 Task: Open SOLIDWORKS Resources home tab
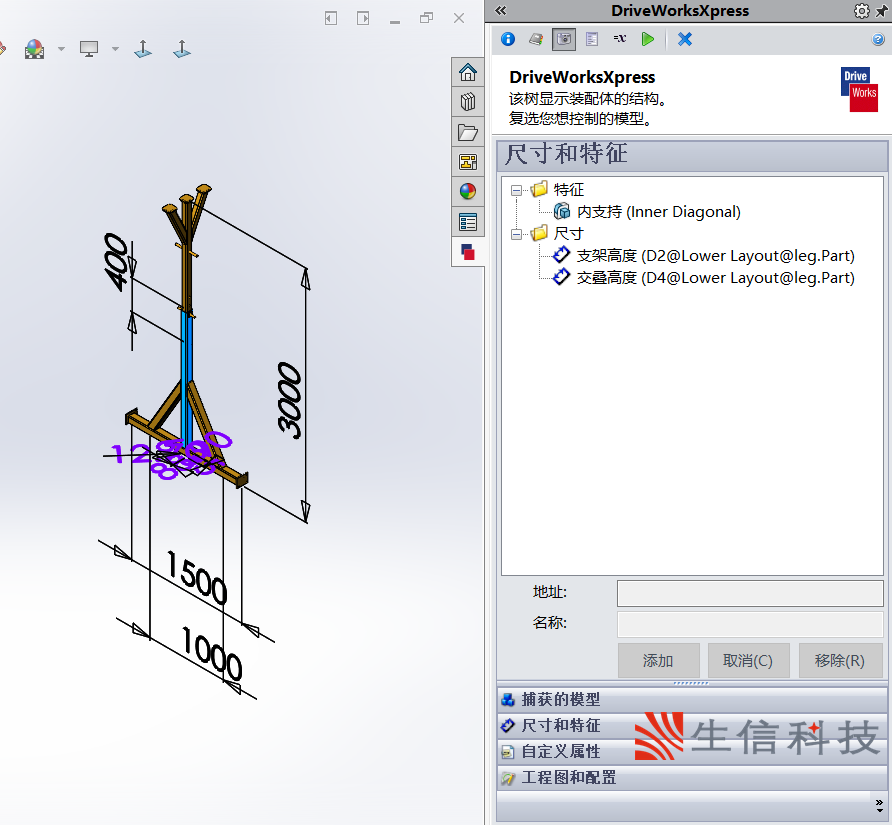coord(468,72)
